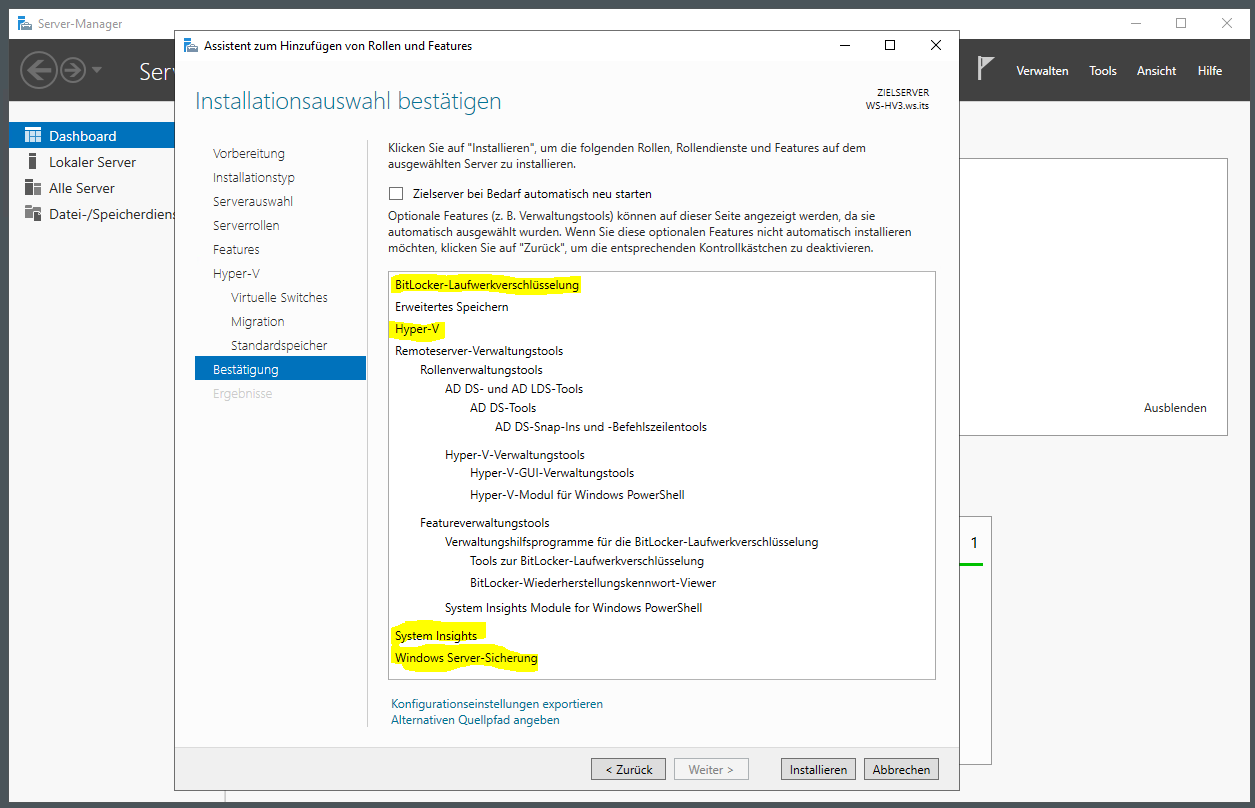1255x808 pixels.
Task: Click Windows Server-Sicherung list entry
Action: 466,658
